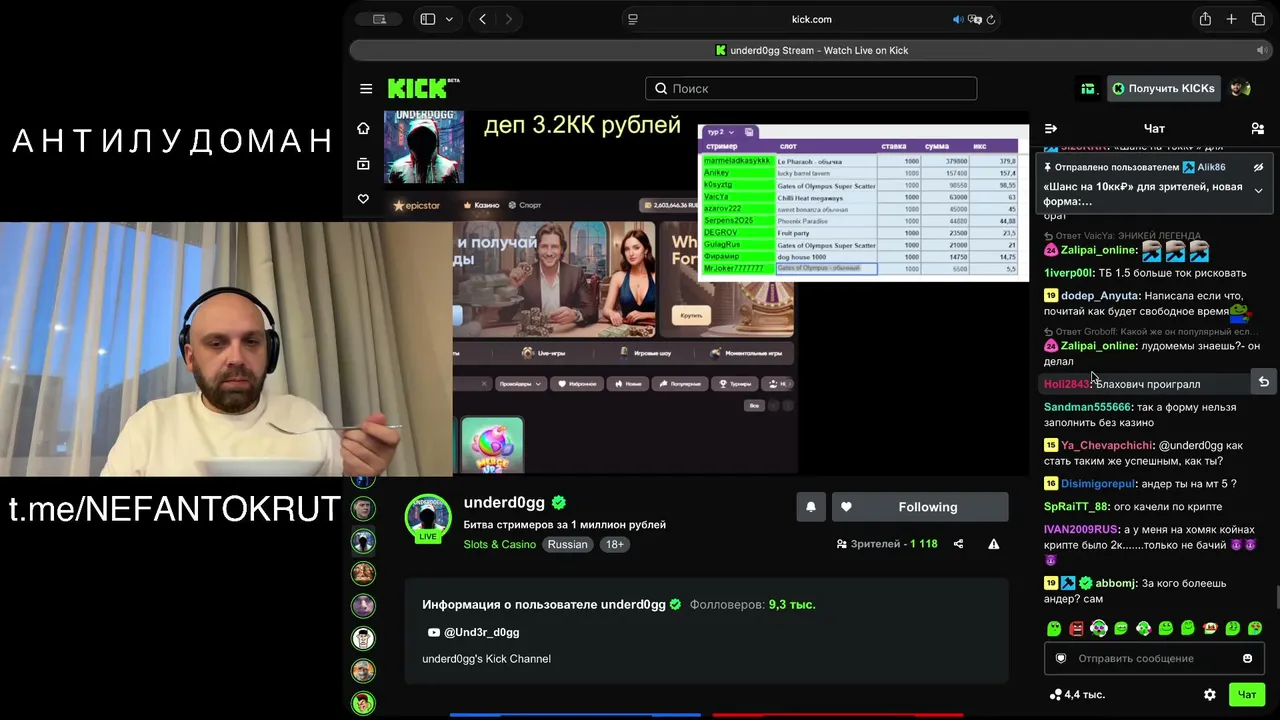Click the chat panel scrollbar

coord(1276,598)
